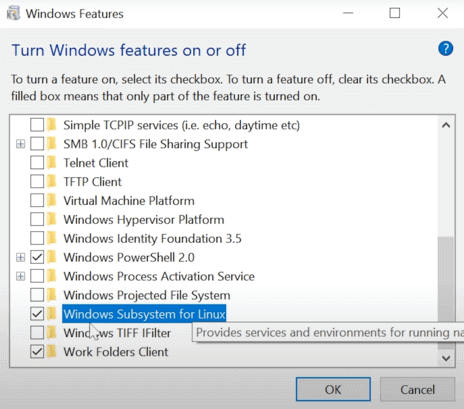Click folder icon beside Virtual Machine Platform
The image size is (464, 409).
(51, 201)
